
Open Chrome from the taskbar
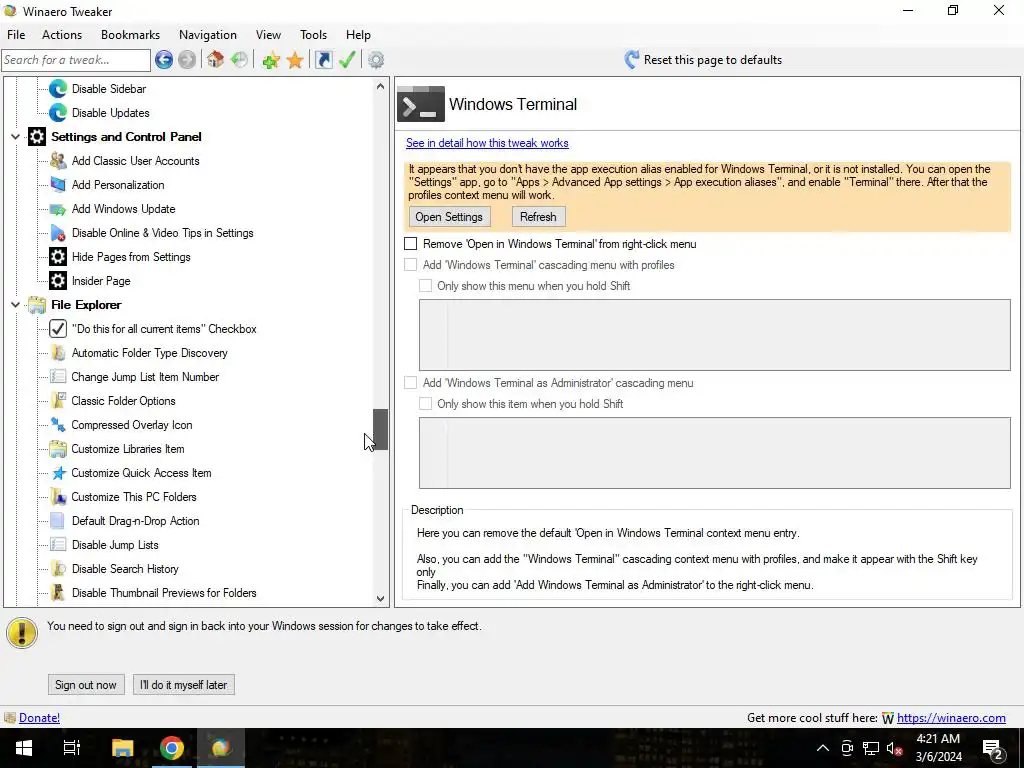coord(172,748)
